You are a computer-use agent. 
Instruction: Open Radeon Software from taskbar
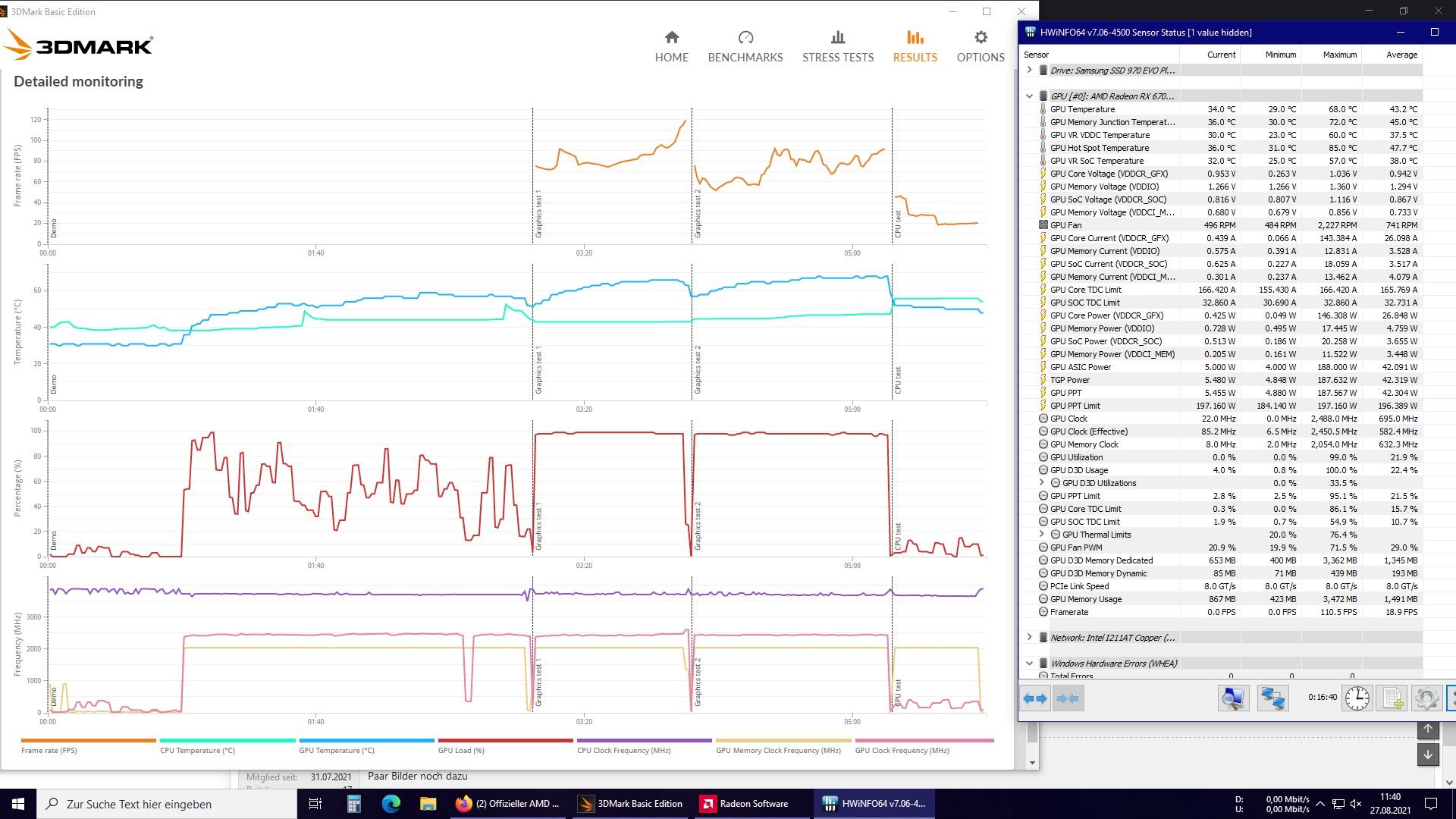click(745, 804)
